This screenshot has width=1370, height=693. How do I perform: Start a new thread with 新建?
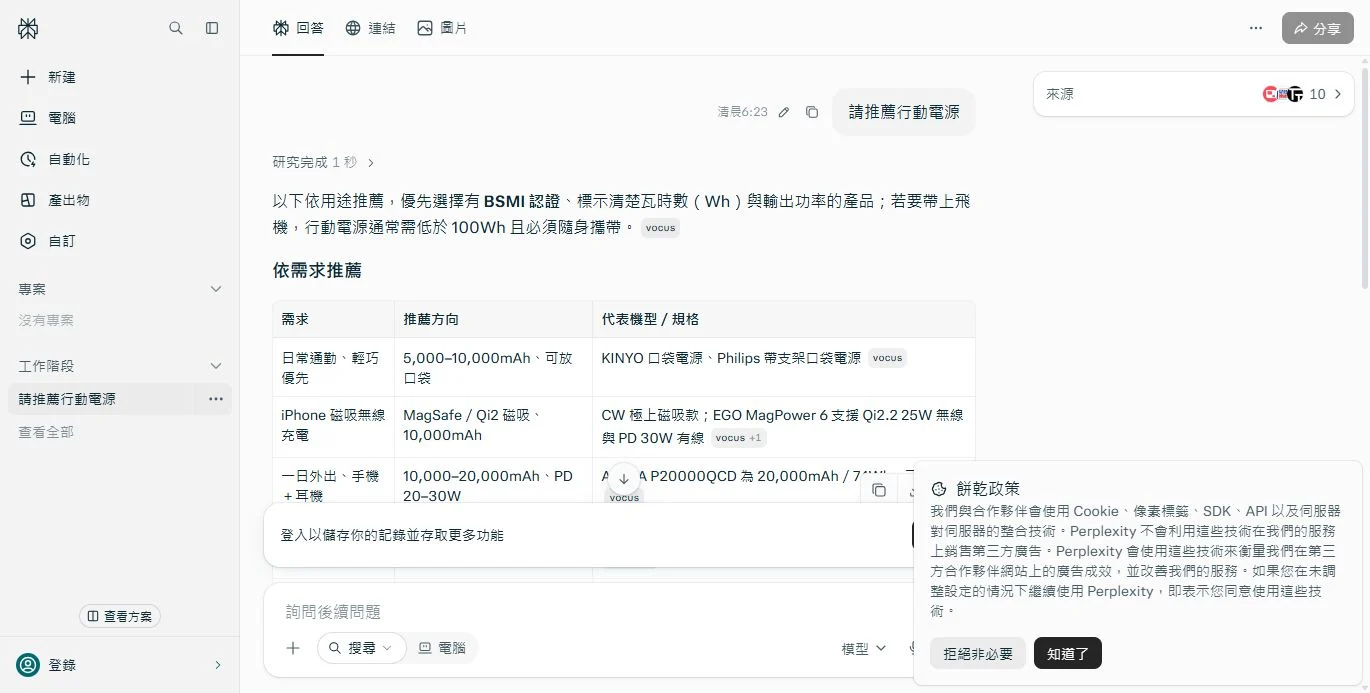coord(120,77)
